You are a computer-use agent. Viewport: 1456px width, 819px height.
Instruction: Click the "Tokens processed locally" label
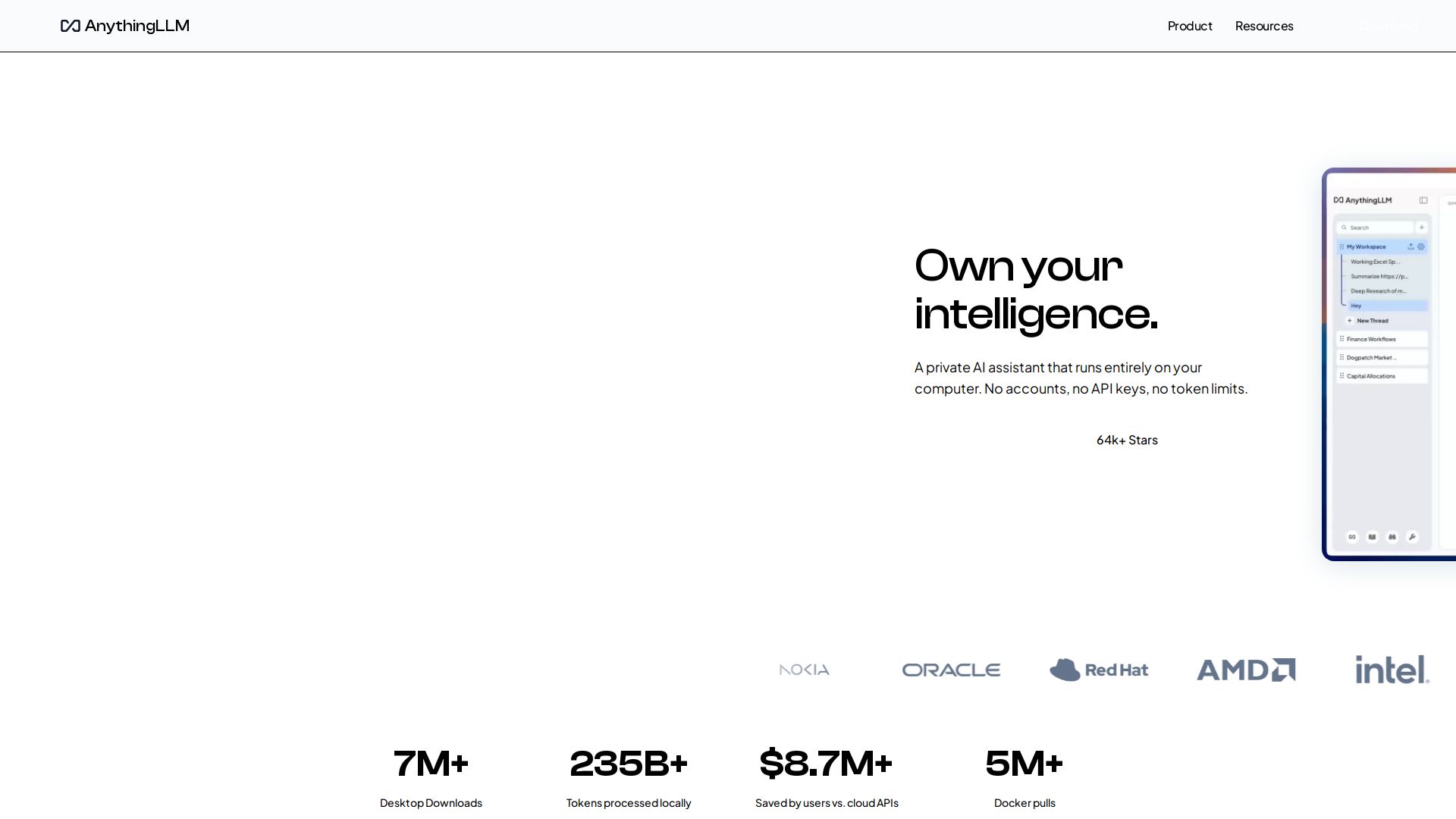629,803
